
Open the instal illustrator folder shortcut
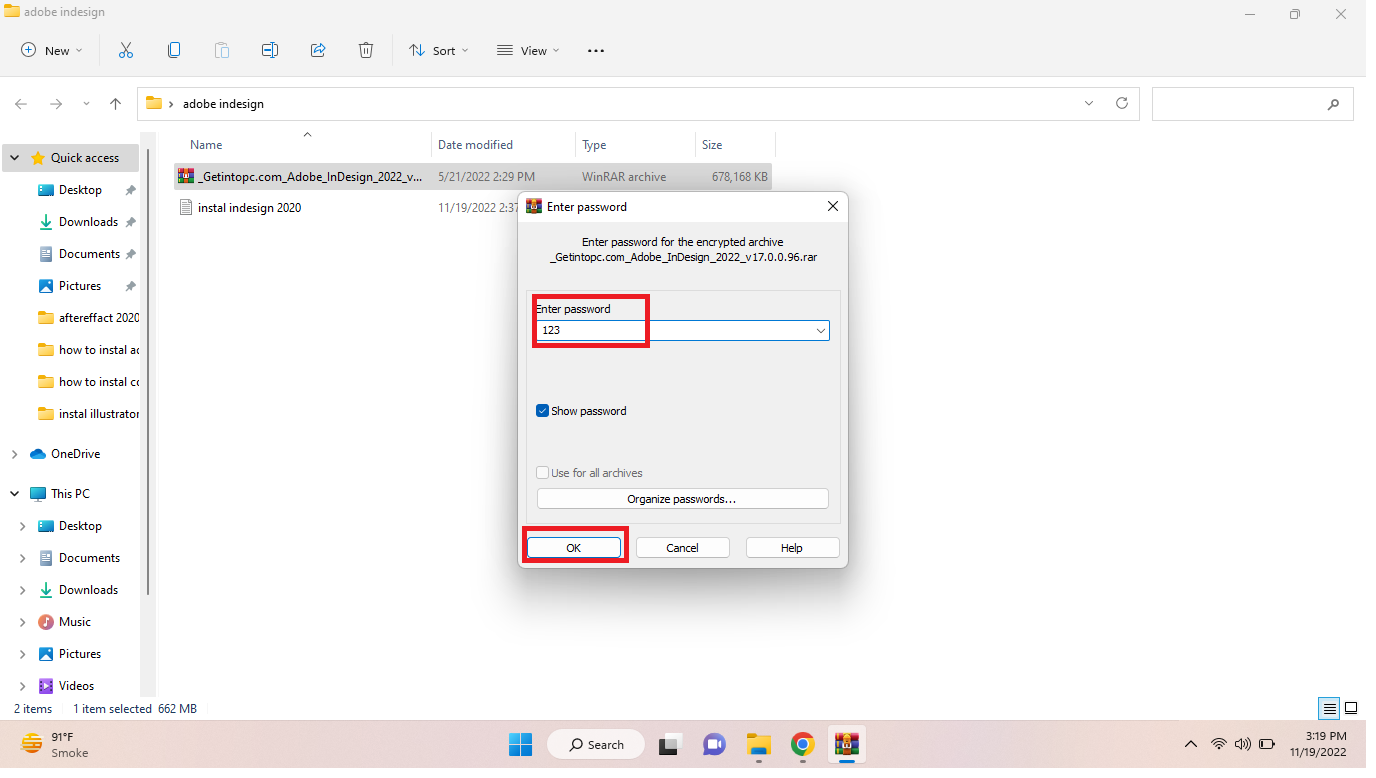tap(88, 414)
